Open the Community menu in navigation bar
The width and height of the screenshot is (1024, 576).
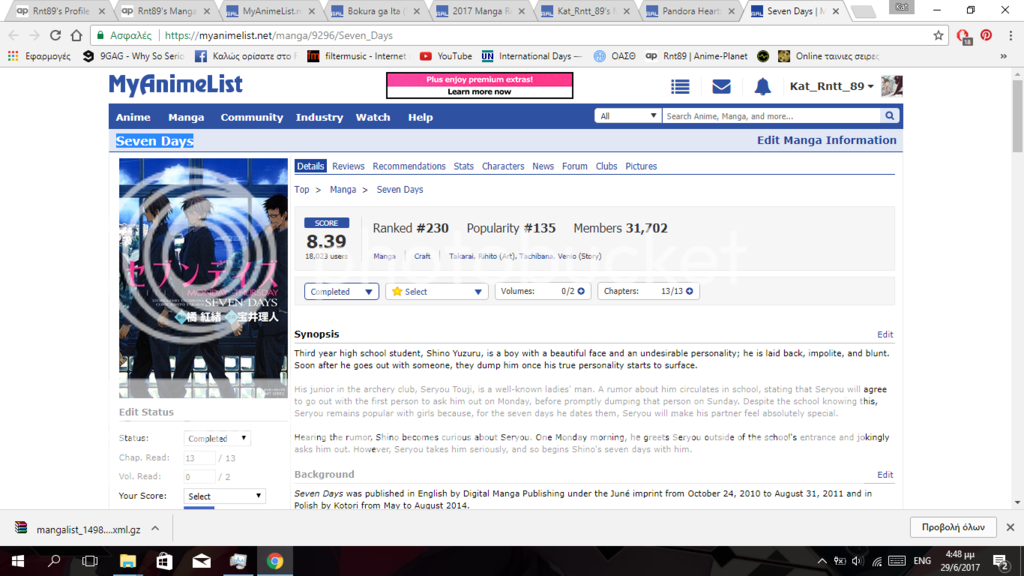[x=251, y=117]
